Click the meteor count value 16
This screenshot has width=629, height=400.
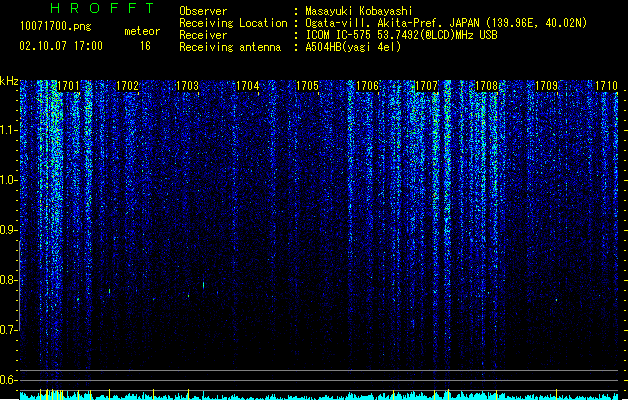tap(145, 46)
